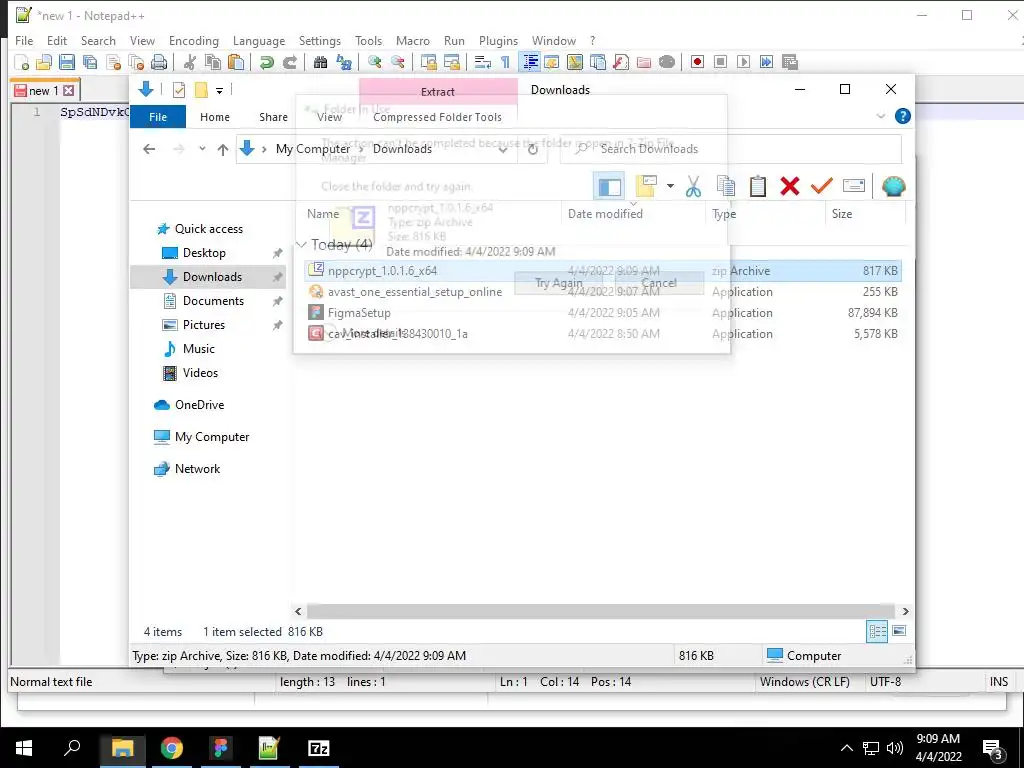Open Function List icon in Notepad++
Screen dimensions: 1024x768
click(620, 62)
